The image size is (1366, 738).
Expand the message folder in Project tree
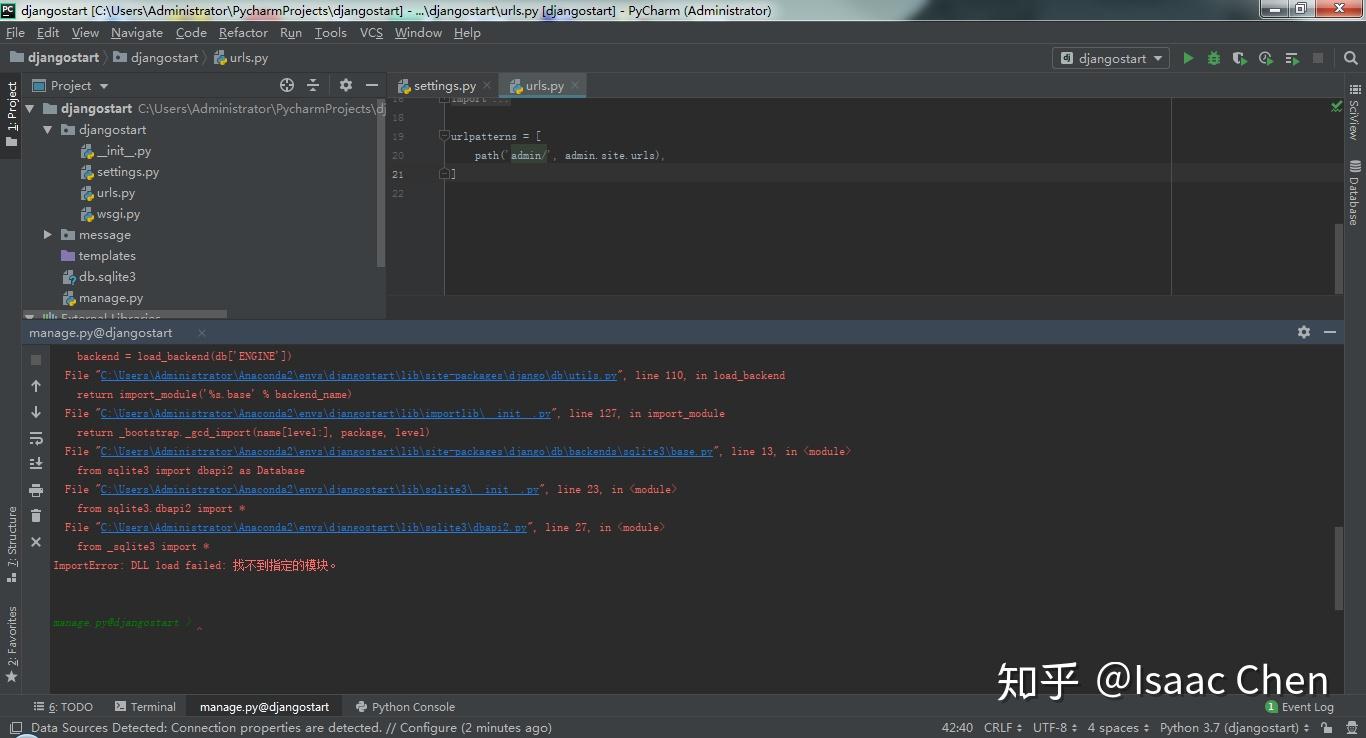point(47,234)
